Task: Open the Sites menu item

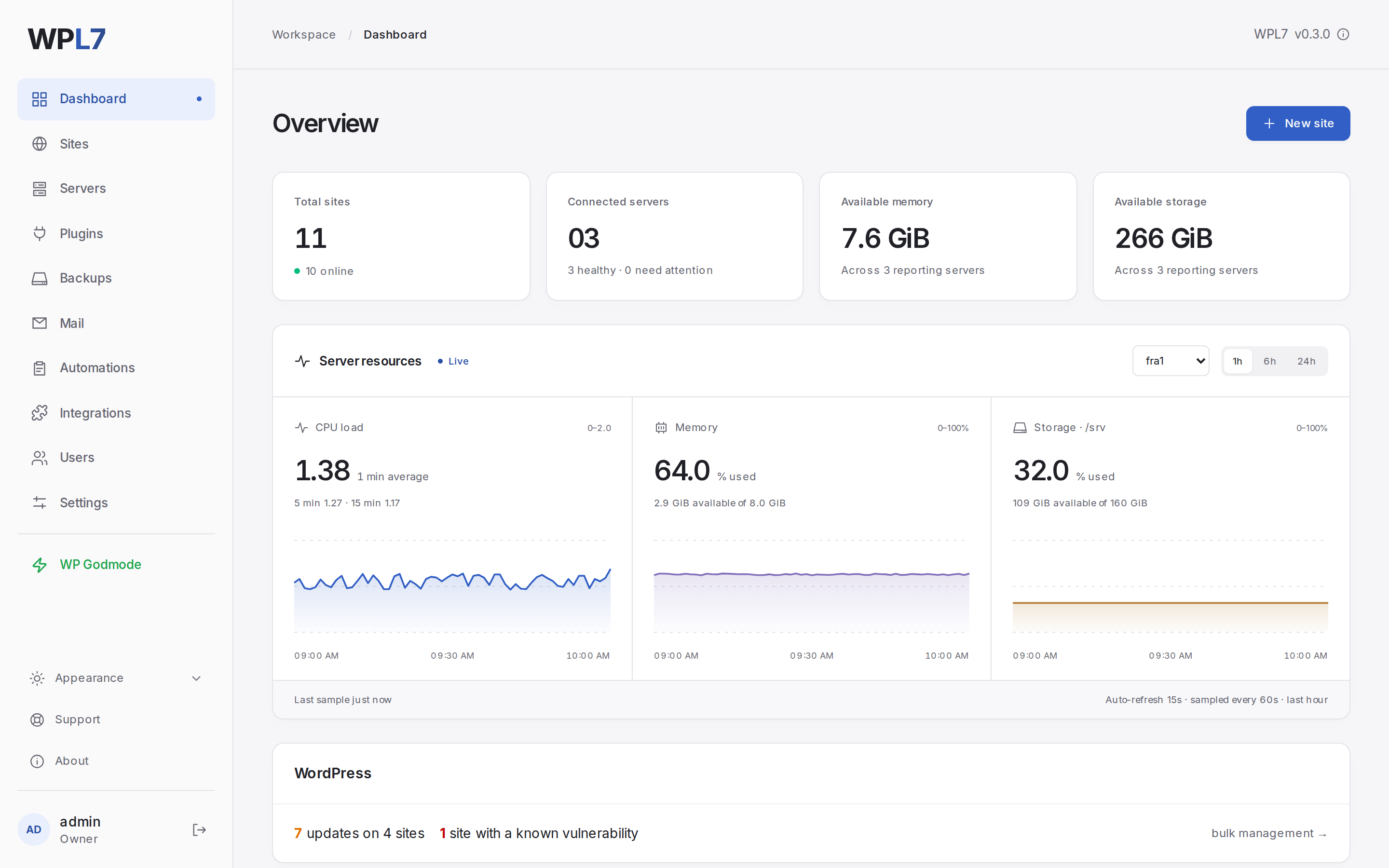Action: 116,144
